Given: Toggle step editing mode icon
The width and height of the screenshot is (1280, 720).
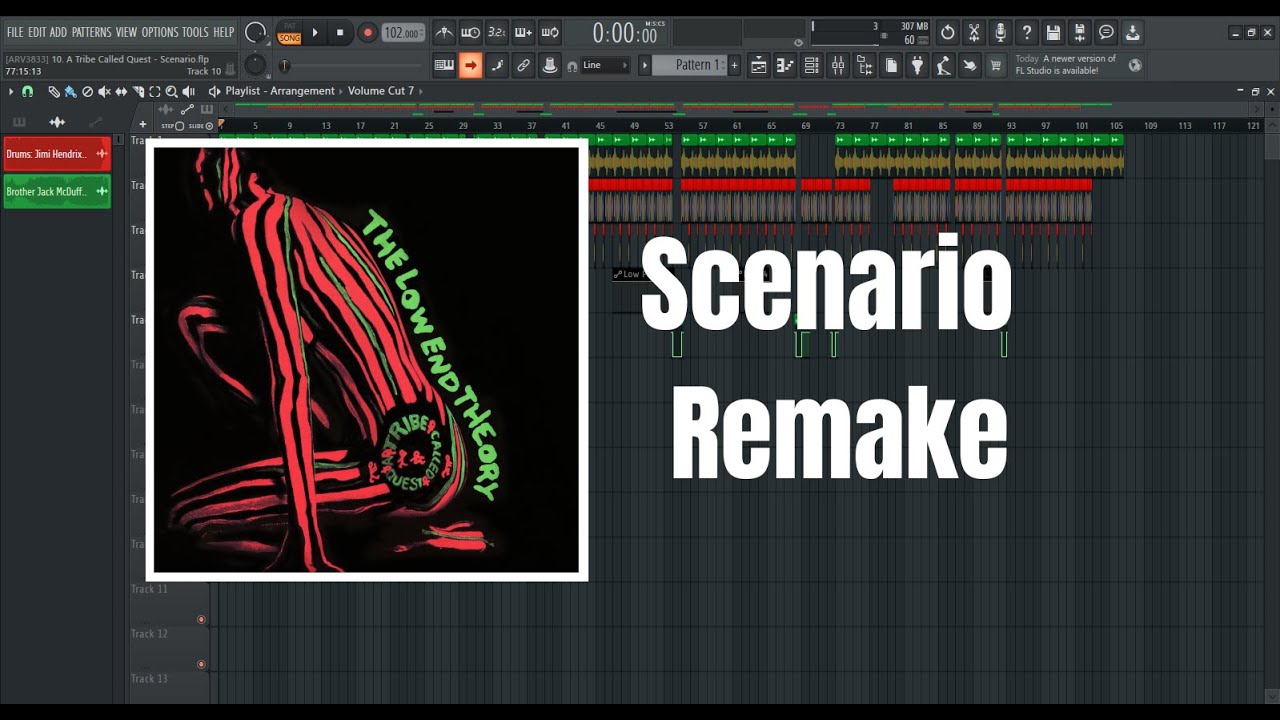Looking at the screenshot, I should click(497, 65).
